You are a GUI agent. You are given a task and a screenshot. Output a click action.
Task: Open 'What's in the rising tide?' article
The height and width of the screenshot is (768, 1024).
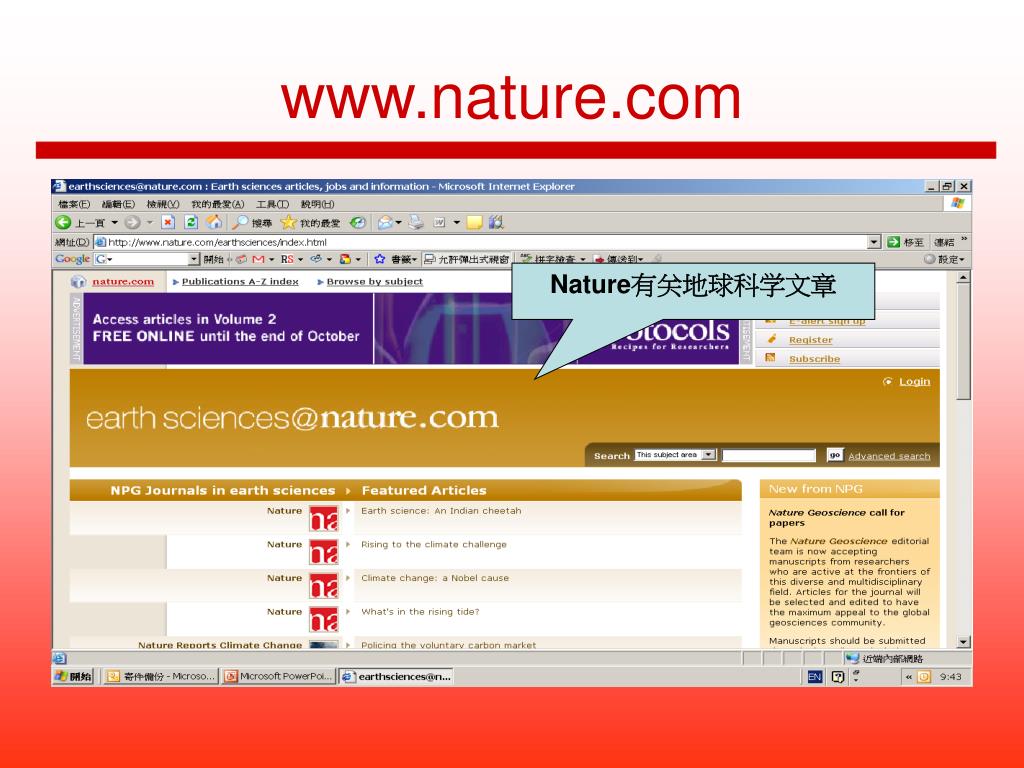tap(420, 612)
